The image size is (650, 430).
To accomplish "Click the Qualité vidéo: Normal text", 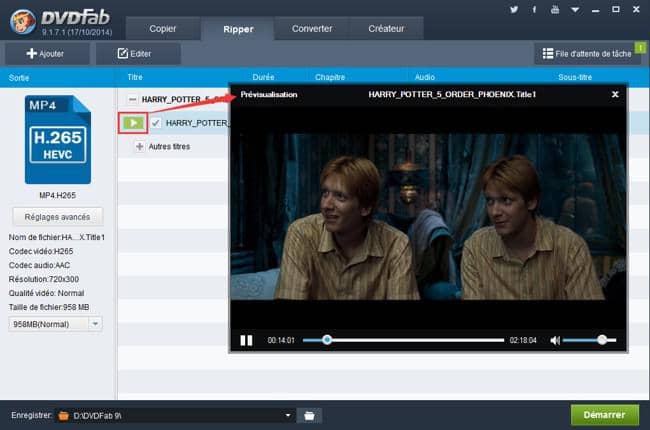I will coord(46,293).
